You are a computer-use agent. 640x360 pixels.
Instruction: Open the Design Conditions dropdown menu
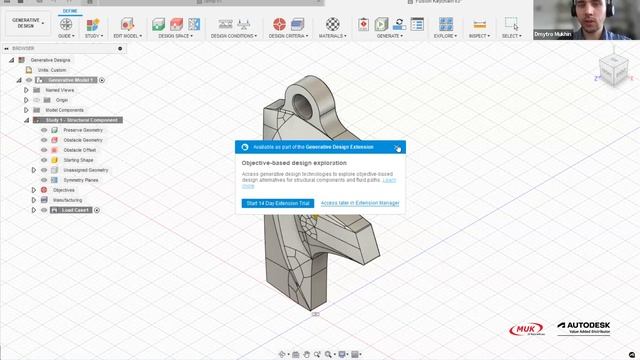[x=234, y=36]
